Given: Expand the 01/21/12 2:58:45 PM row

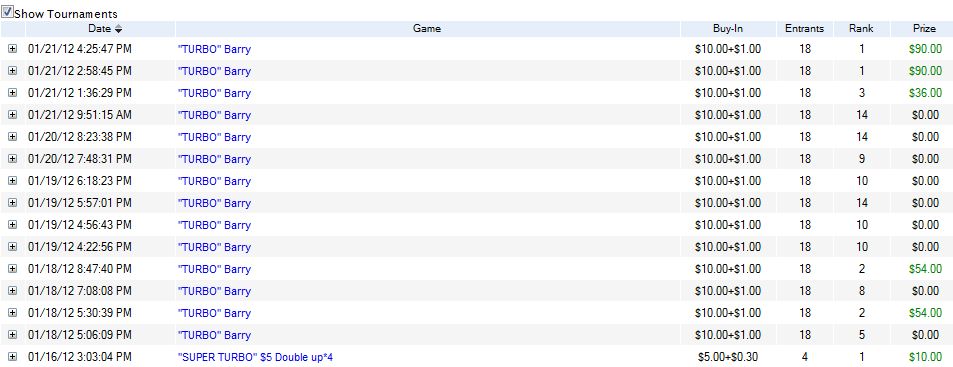Looking at the screenshot, I should tap(13, 71).
